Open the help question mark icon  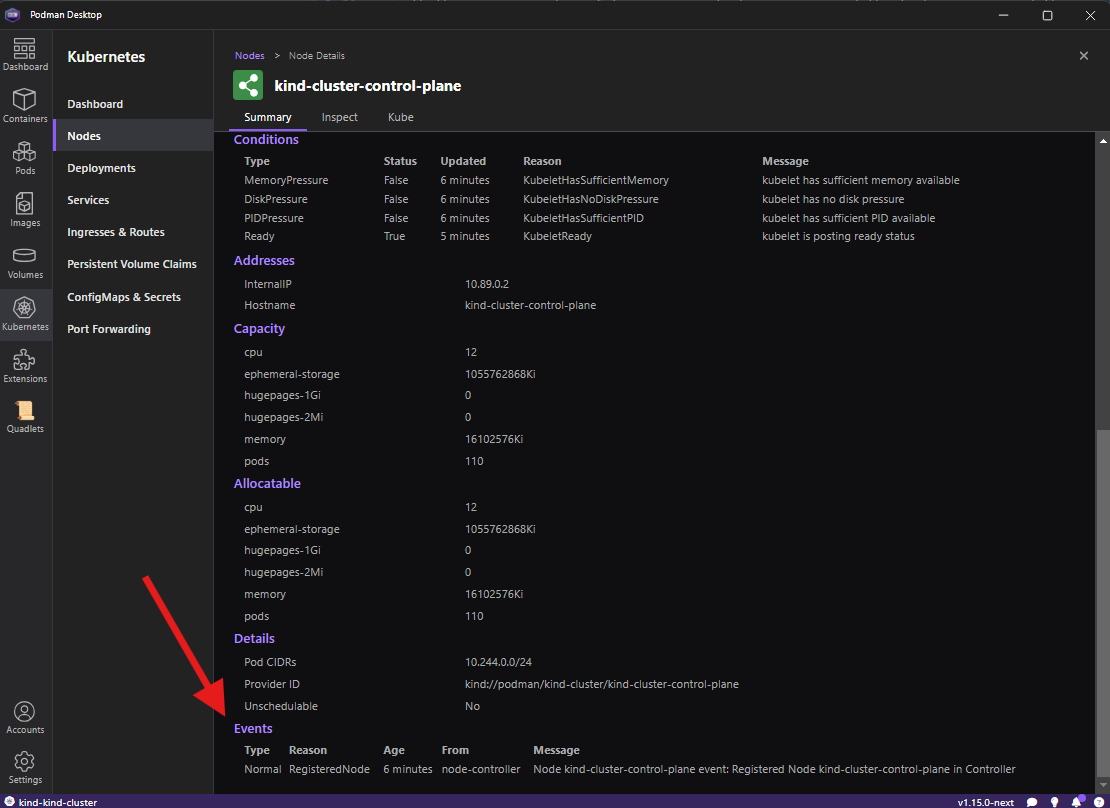coord(1098,802)
